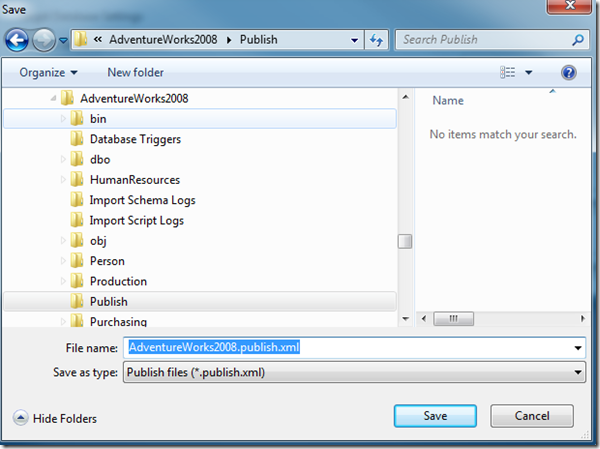Select the Production folder

coord(118,281)
